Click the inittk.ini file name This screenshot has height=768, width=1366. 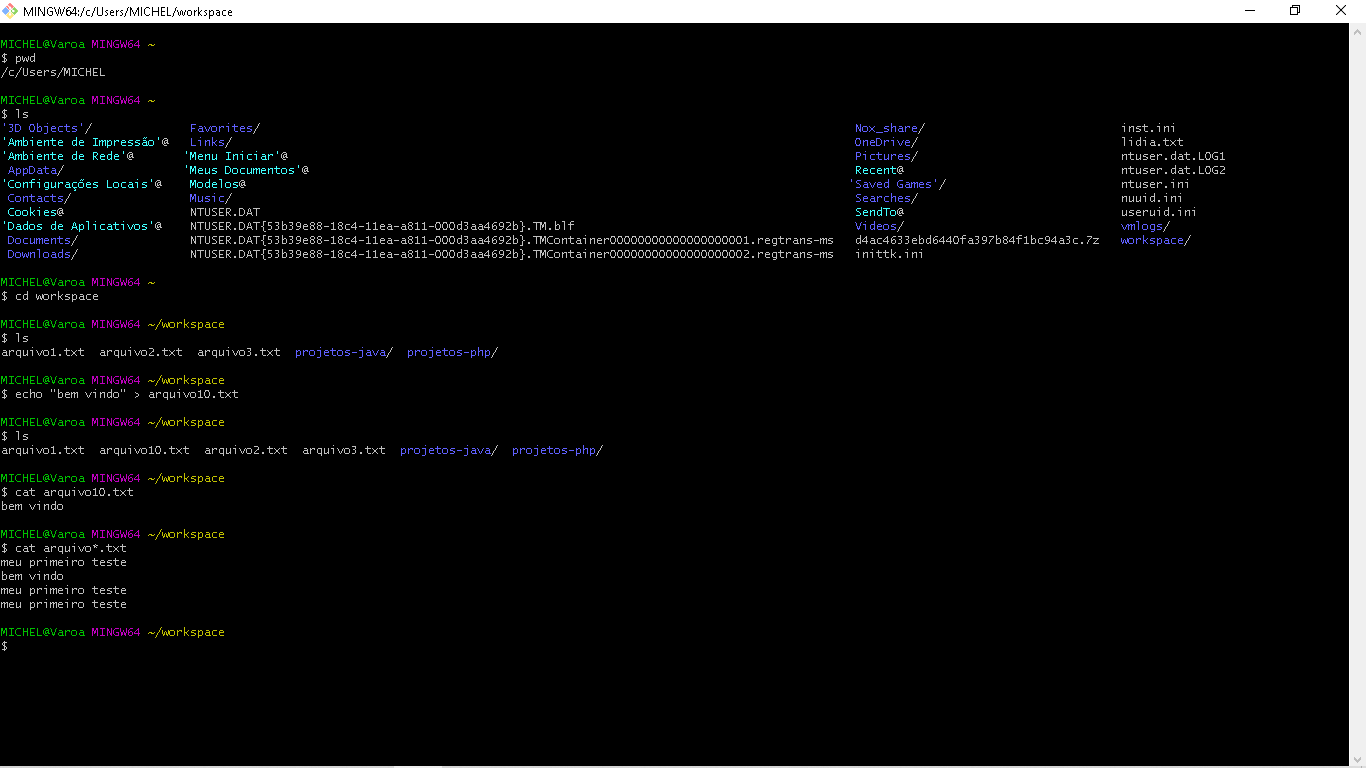(x=889, y=254)
